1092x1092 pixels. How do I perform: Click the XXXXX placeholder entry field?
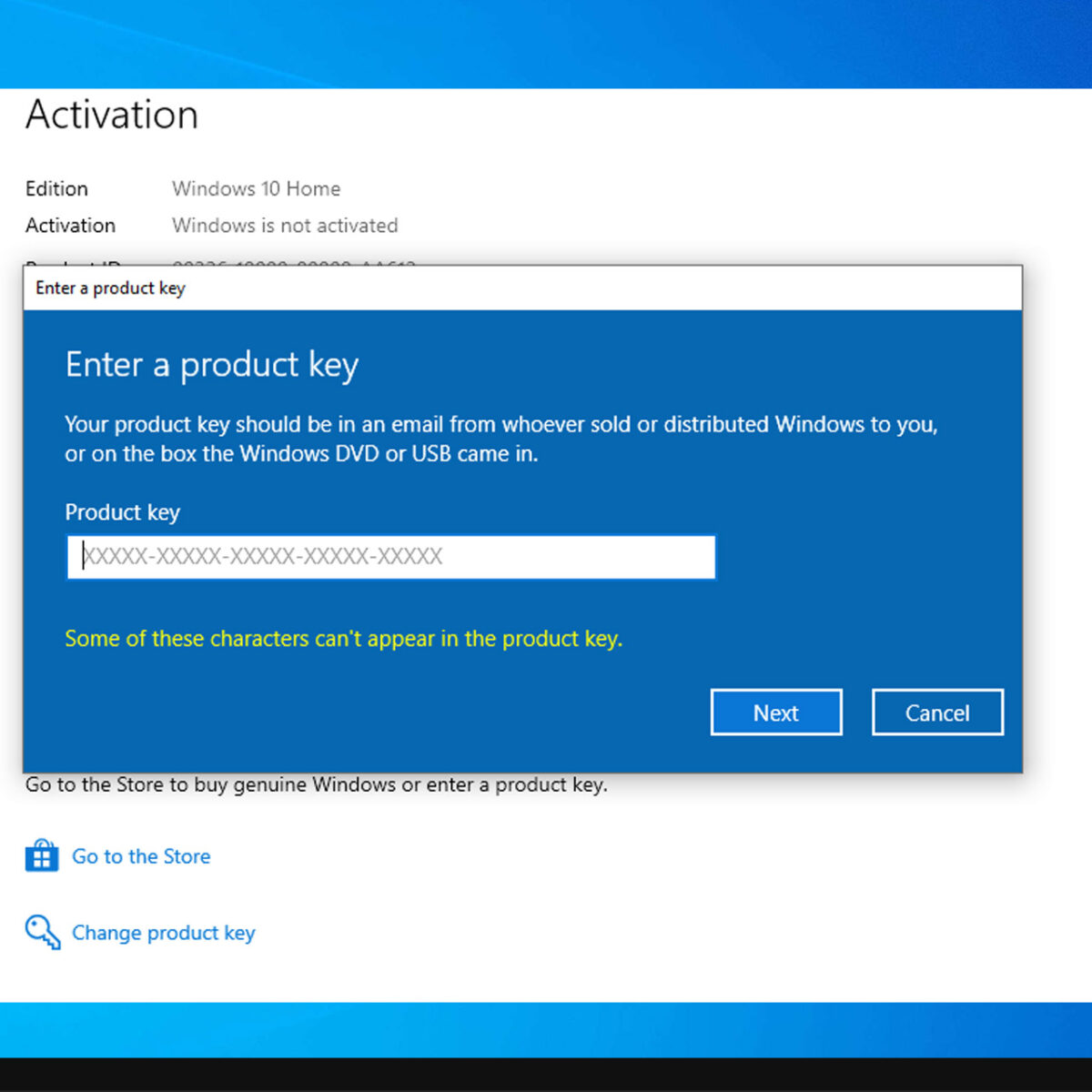coord(389,557)
